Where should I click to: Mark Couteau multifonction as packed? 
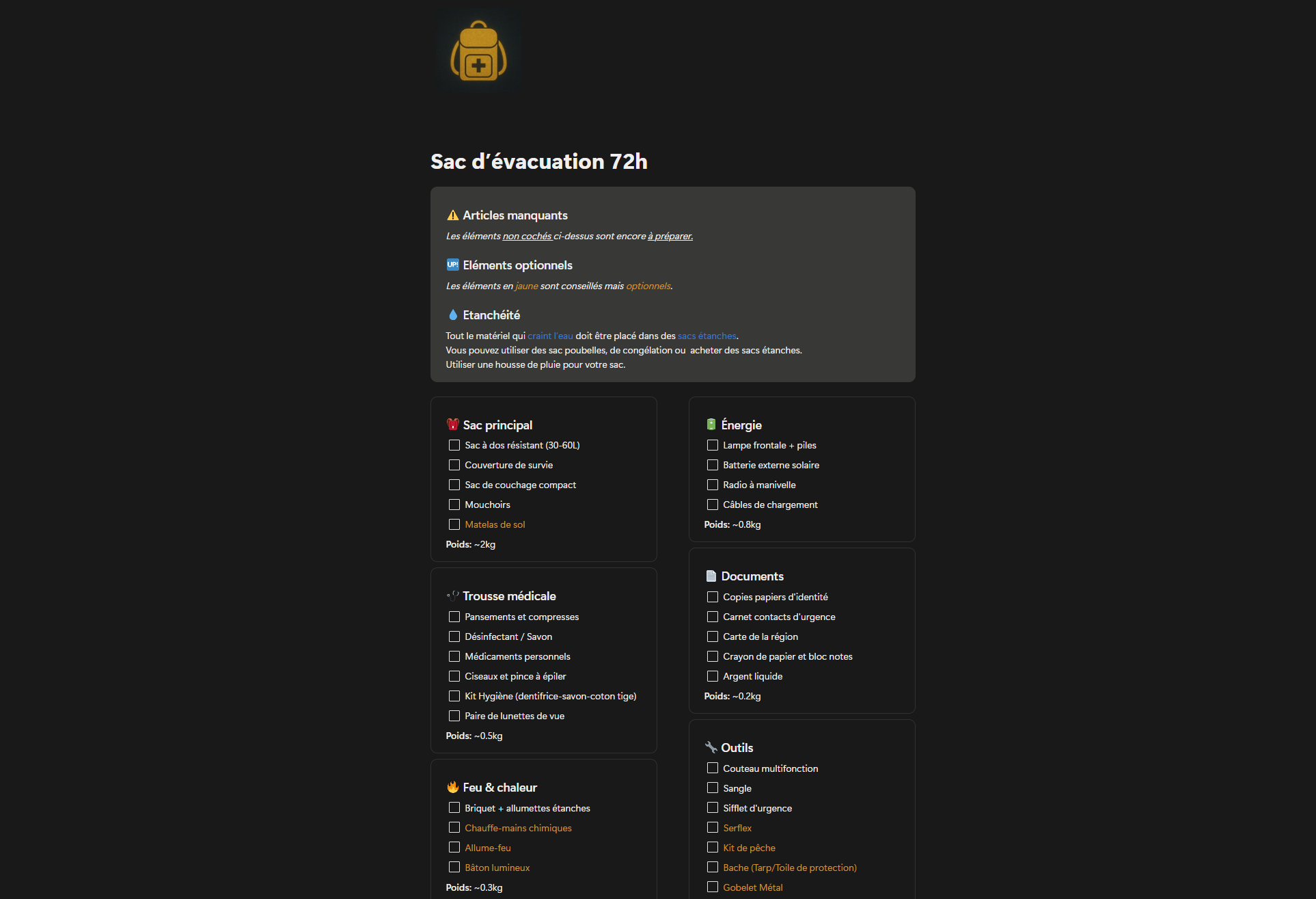(x=713, y=768)
